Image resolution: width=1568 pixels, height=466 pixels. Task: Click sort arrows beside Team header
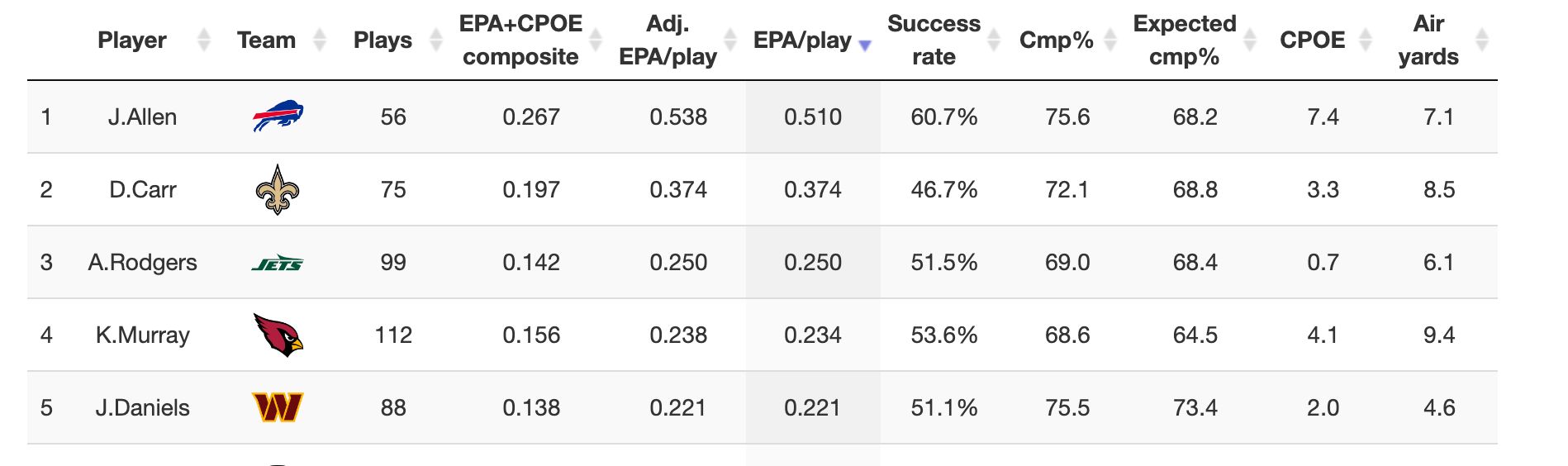pos(320,40)
